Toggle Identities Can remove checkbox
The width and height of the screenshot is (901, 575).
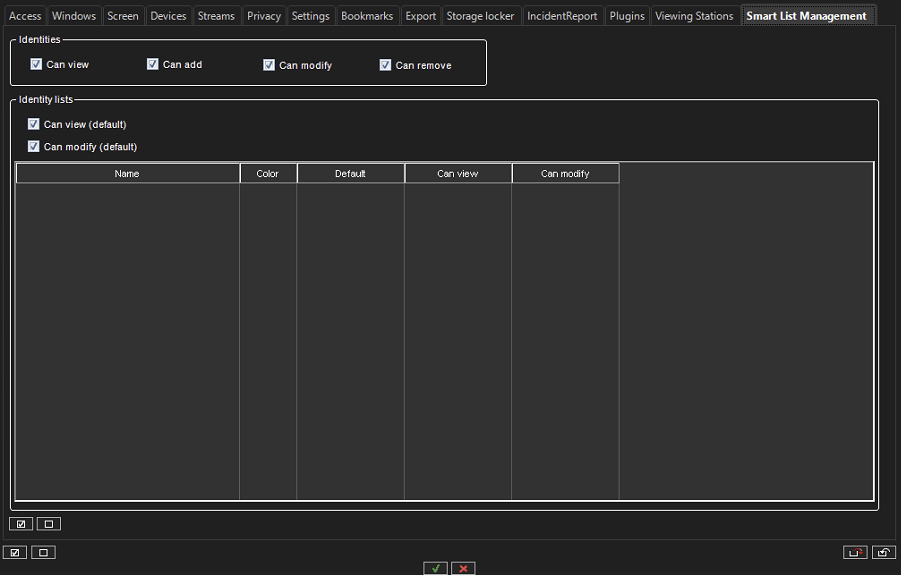pos(386,65)
